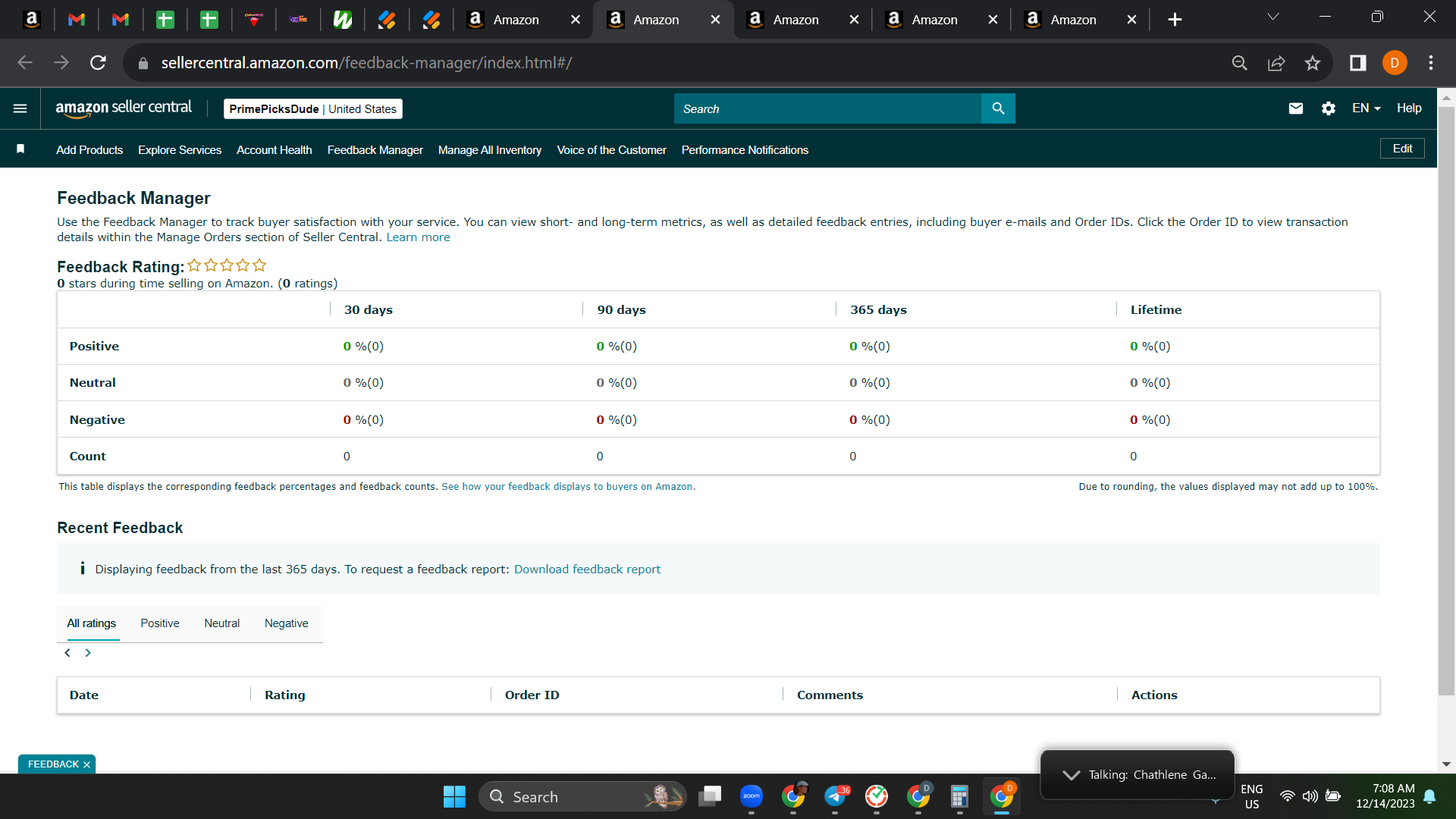
Task: Click the site padlock icon in address bar
Action: click(x=143, y=64)
